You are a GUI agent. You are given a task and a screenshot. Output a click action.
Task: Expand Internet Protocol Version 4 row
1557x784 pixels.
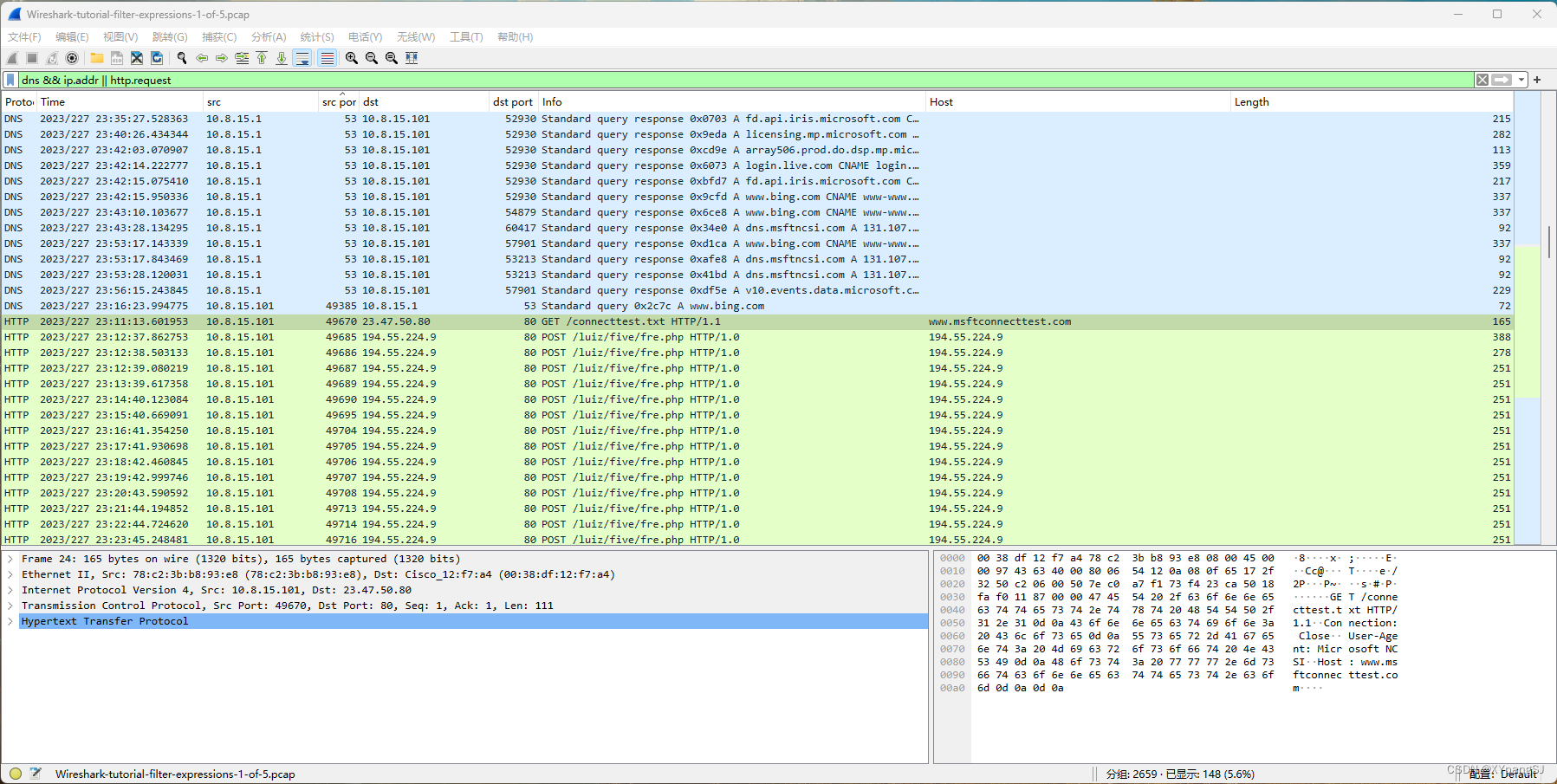[x=10, y=590]
